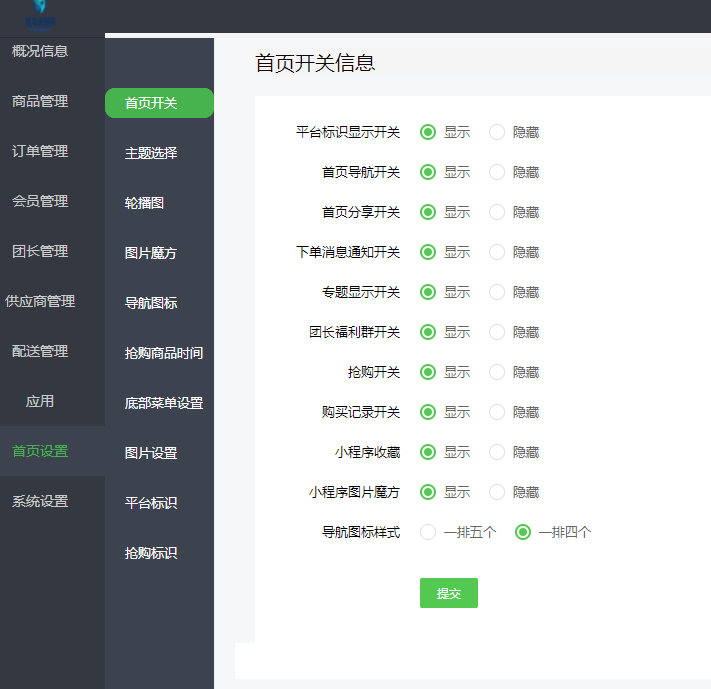Screen dimensions: 711x689
Task: Choose 隐藏 for 首页分享开关
Action: [x=497, y=212]
